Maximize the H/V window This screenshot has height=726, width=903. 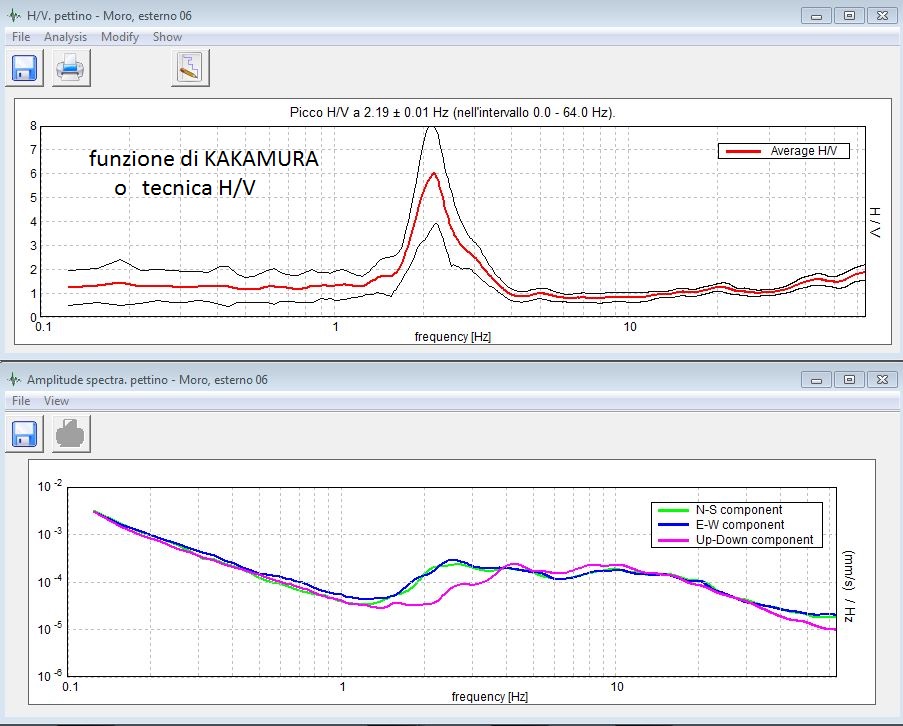(x=849, y=15)
